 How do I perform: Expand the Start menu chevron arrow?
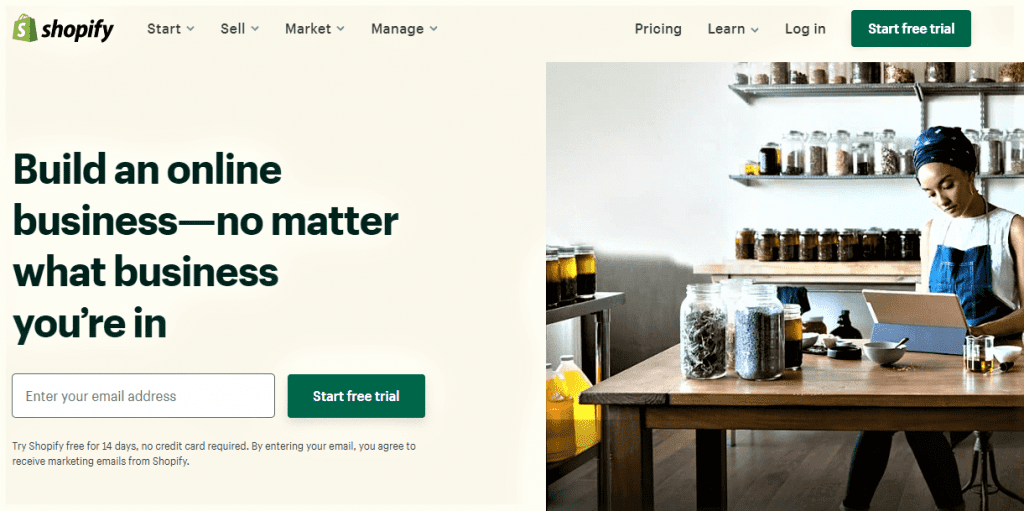190,29
